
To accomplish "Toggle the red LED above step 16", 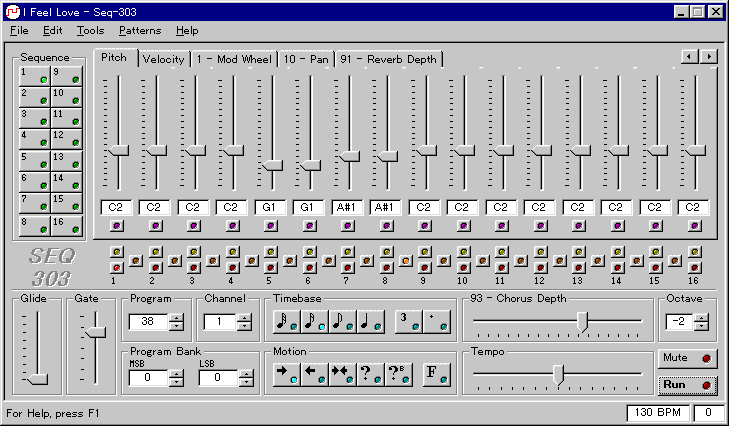I will pyautogui.click(x=694, y=268).
